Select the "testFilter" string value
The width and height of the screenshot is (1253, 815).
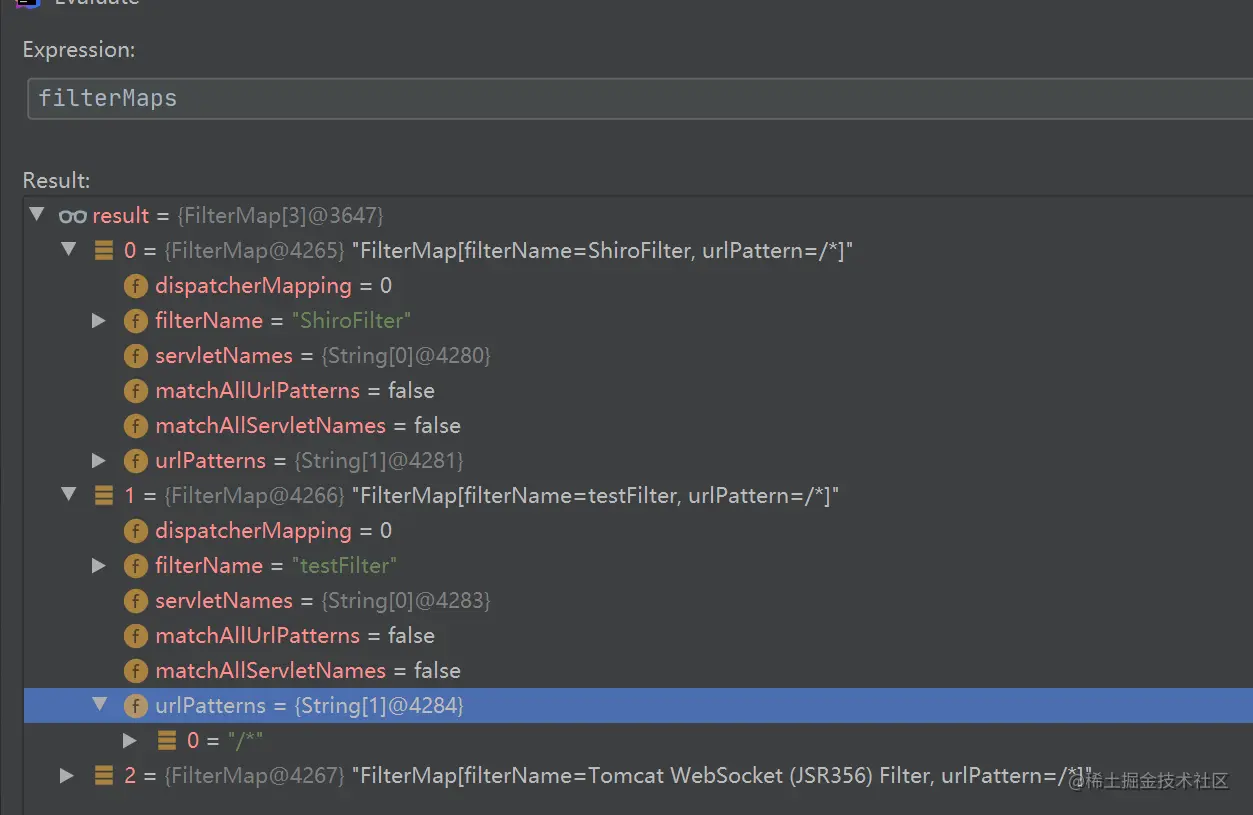345,566
